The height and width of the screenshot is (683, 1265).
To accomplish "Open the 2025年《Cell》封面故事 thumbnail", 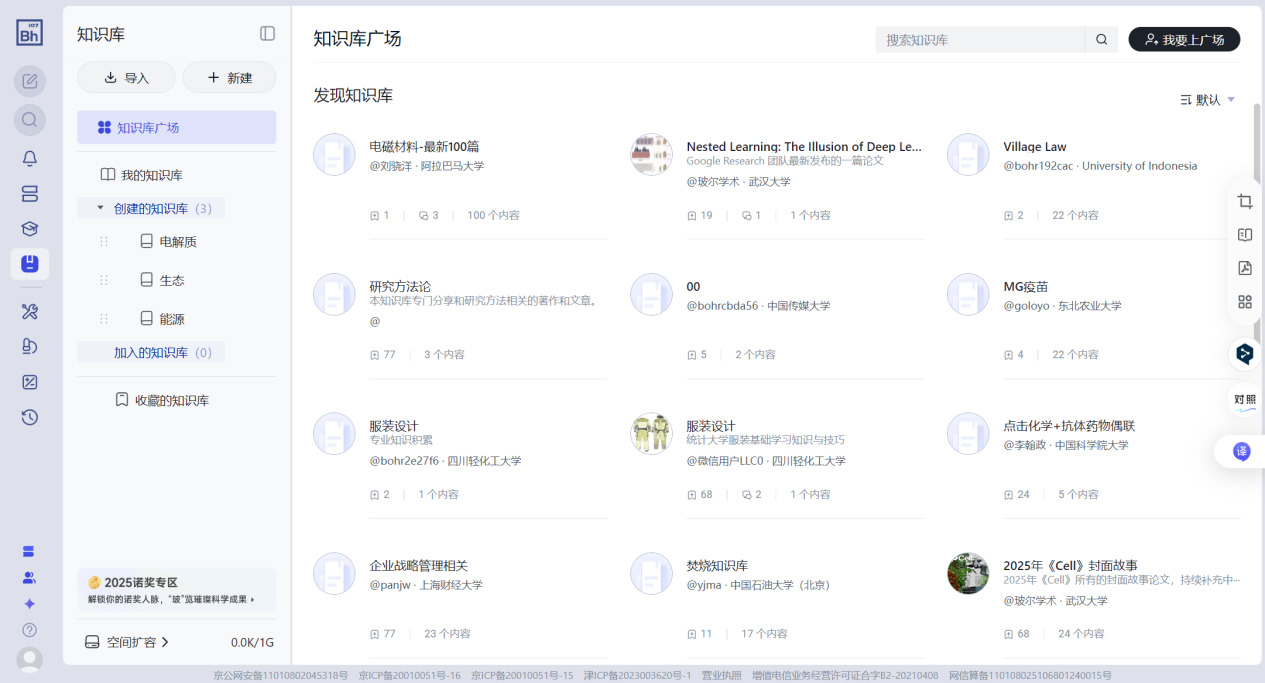I will [968, 573].
